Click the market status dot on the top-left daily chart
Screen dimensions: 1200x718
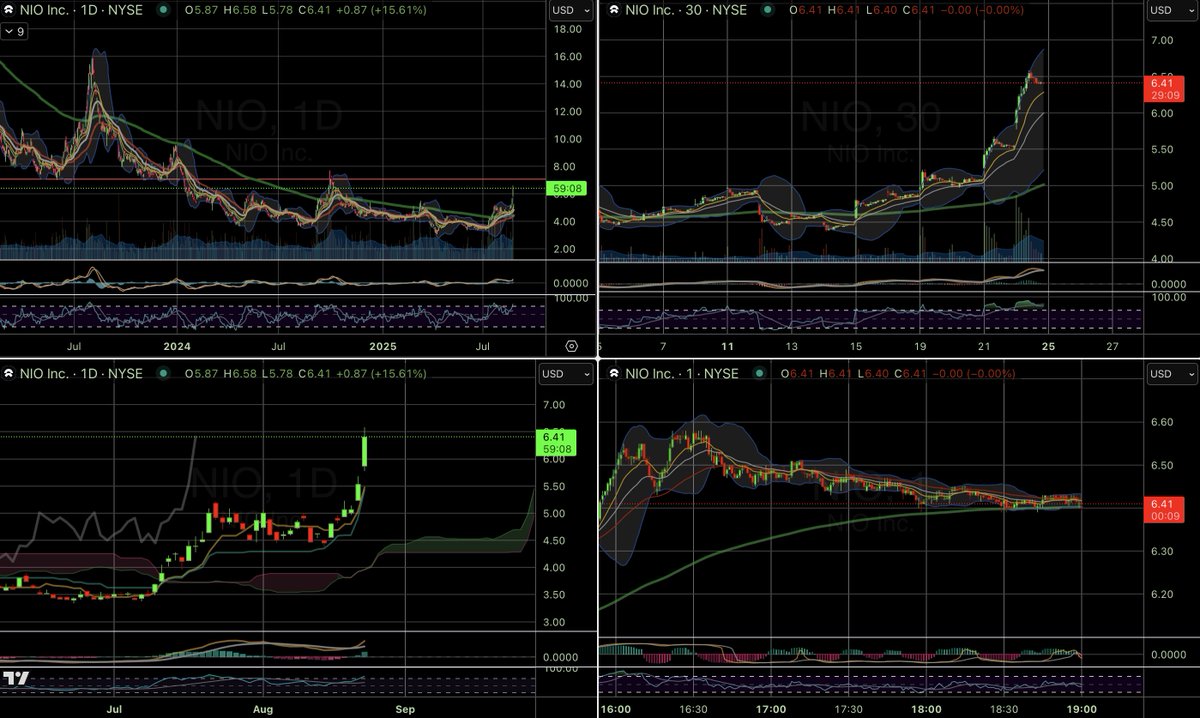tap(164, 11)
